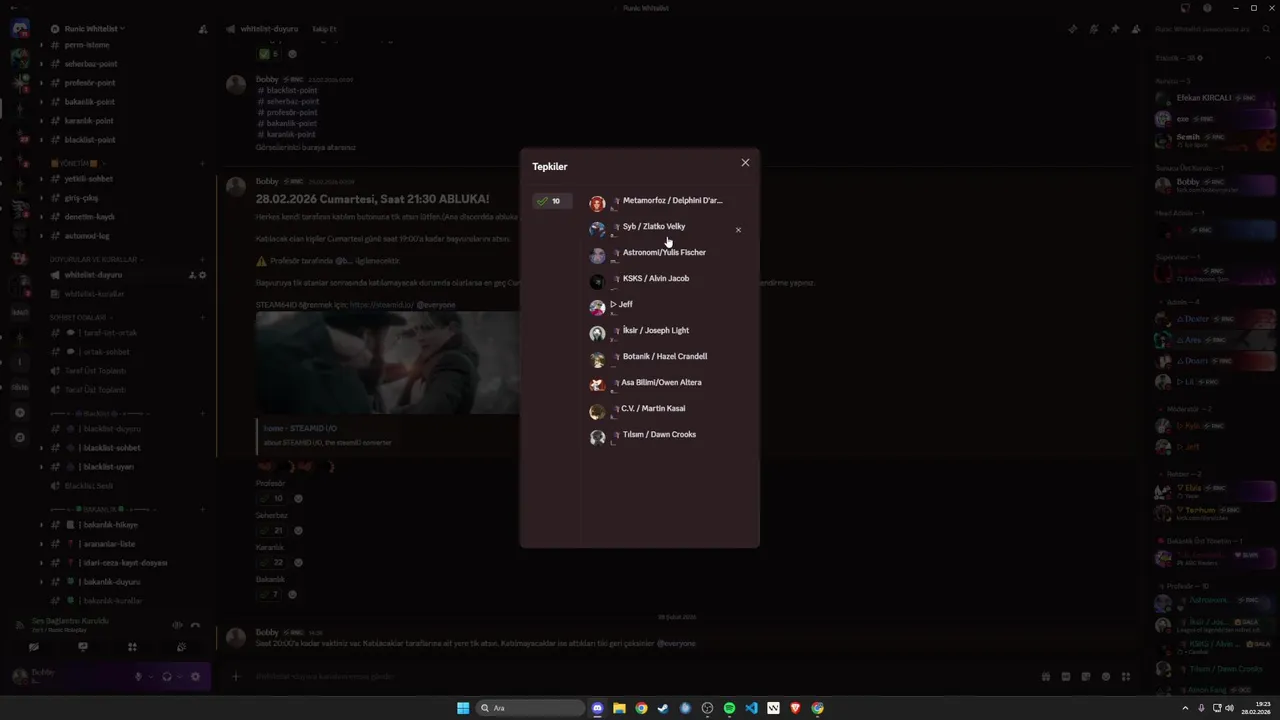This screenshot has height=720, width=1280.
Task: Open perm-isteme channel
Action: (x=87, y=45)
